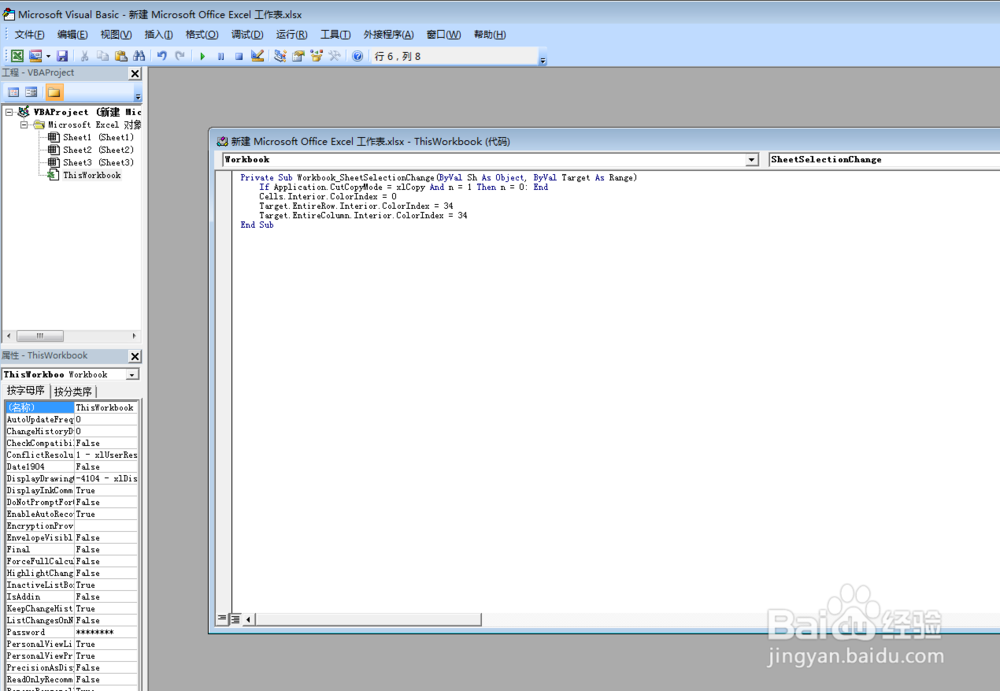Click the Redo arrow icon
Viewport: 1000px width, 691px height.
tap(180, 56)
